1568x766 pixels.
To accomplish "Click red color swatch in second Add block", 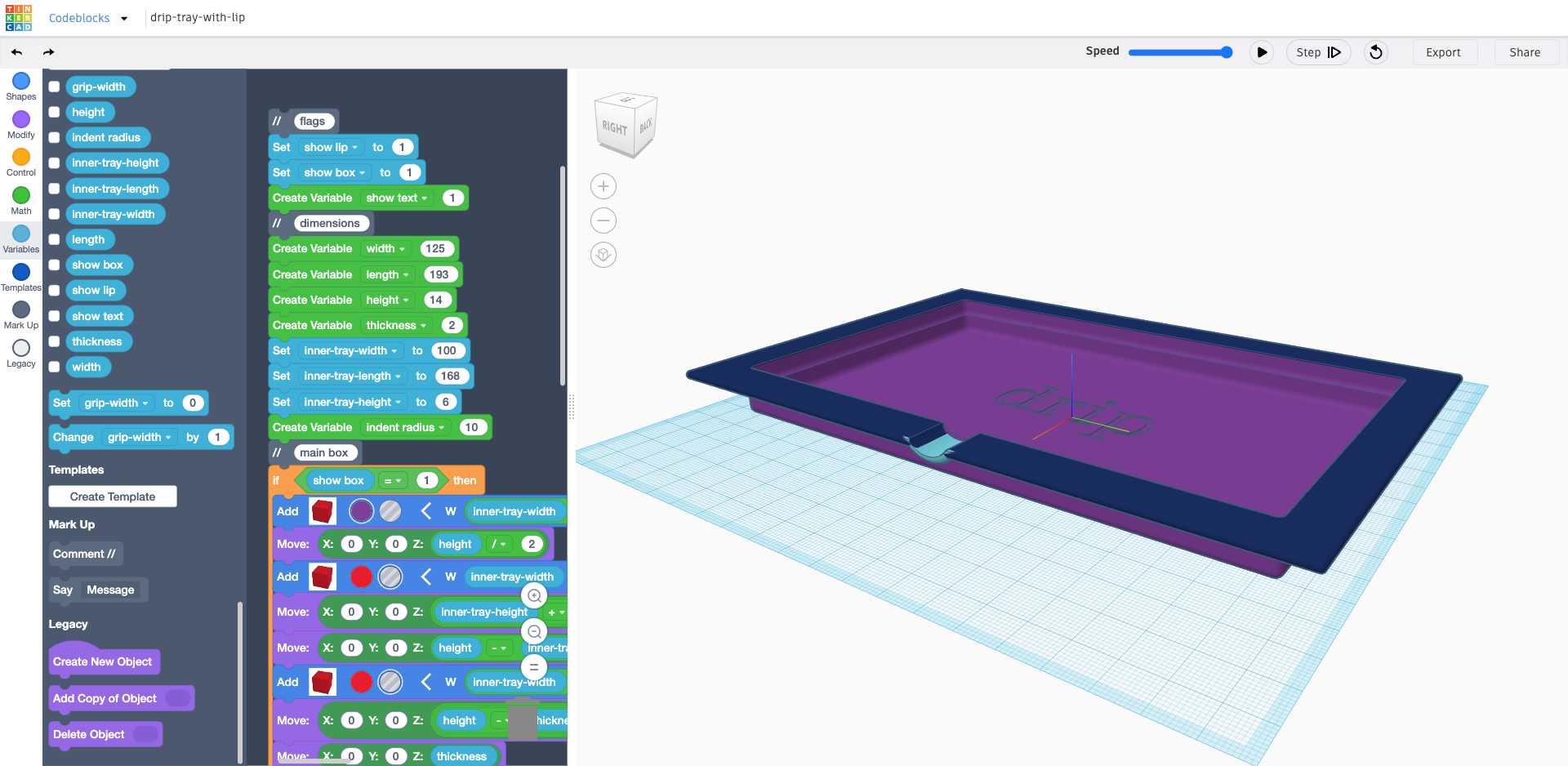I will click(361, 577).
